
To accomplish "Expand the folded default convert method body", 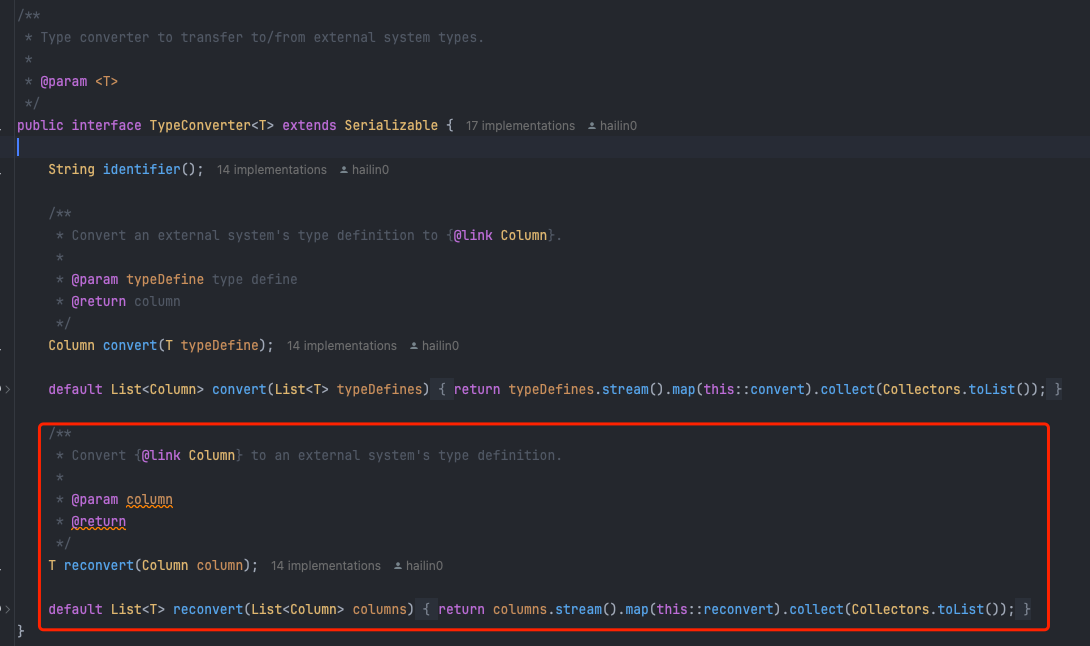I will pos(7,389).
